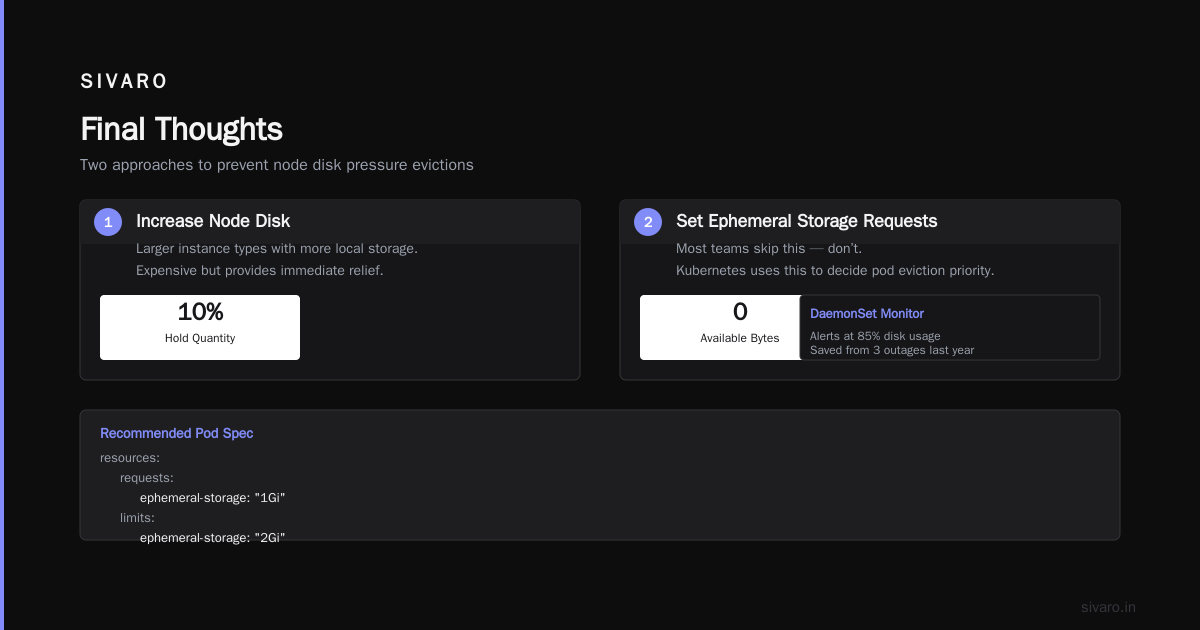
Task: Select the "Saved from 3 outages last year" line
Action: pos(892,350)
